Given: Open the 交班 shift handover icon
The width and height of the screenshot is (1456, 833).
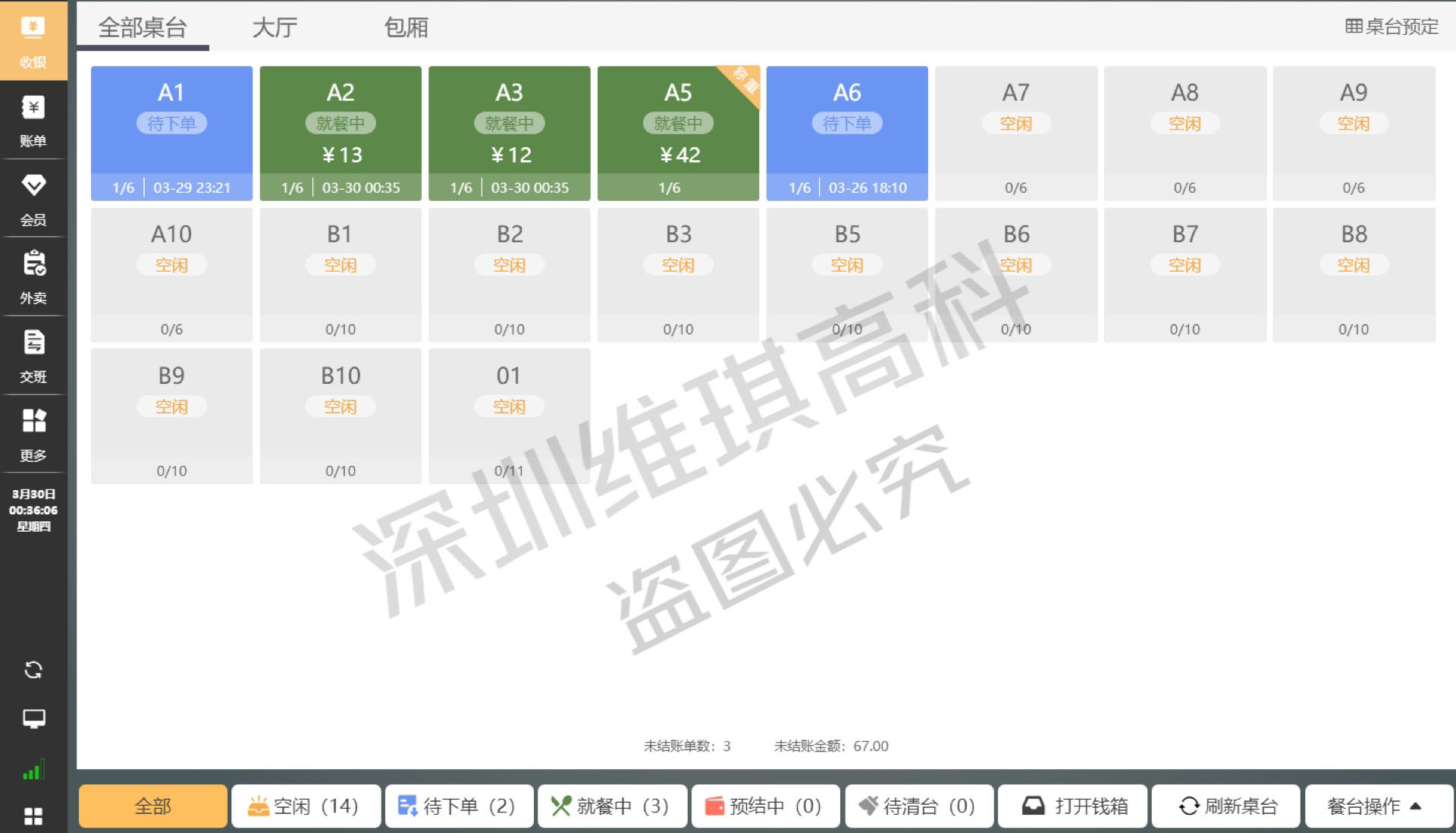Looking at the screenshot, I should [33, 356].
